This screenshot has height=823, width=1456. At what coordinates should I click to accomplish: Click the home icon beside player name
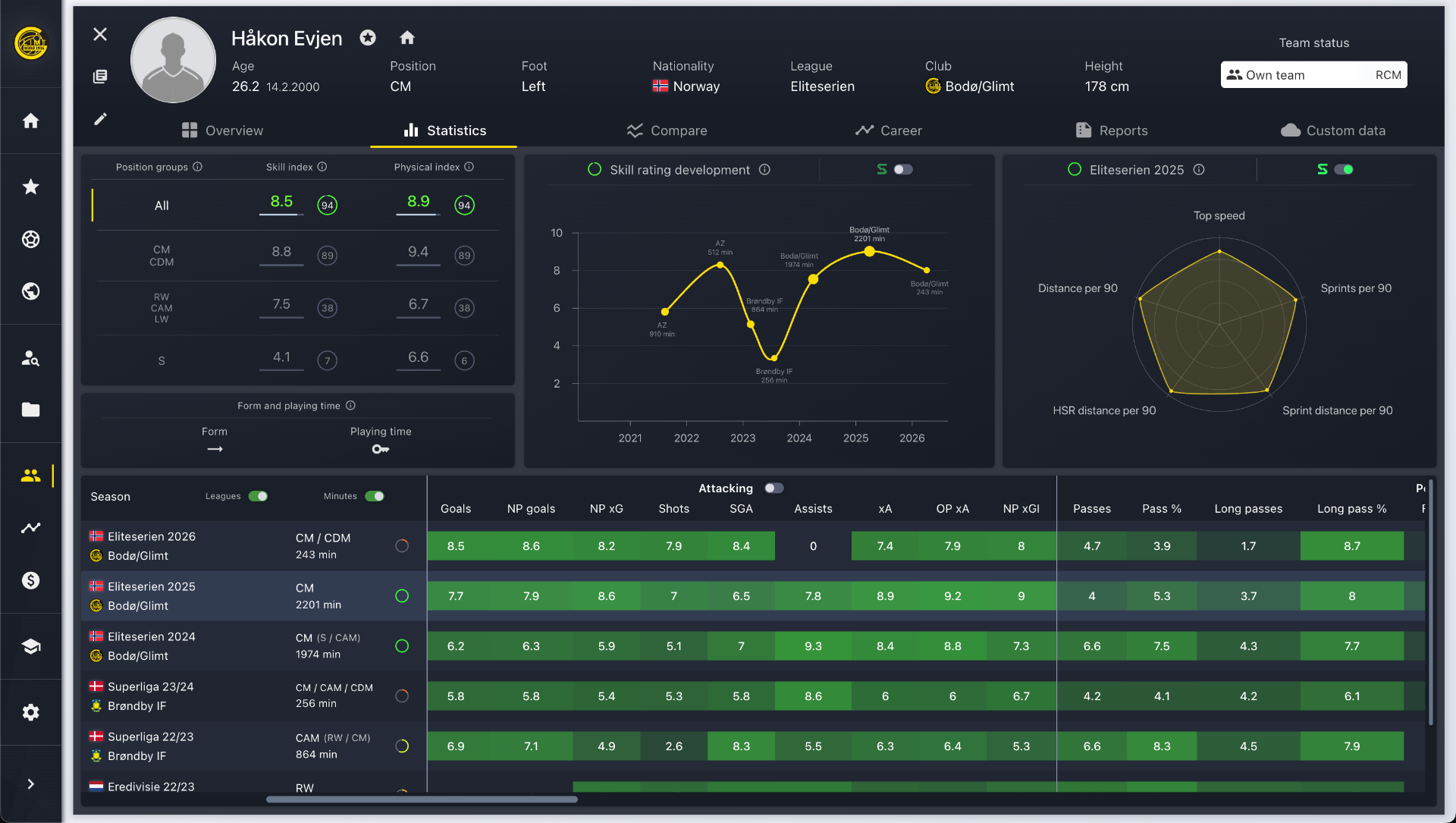407,37
